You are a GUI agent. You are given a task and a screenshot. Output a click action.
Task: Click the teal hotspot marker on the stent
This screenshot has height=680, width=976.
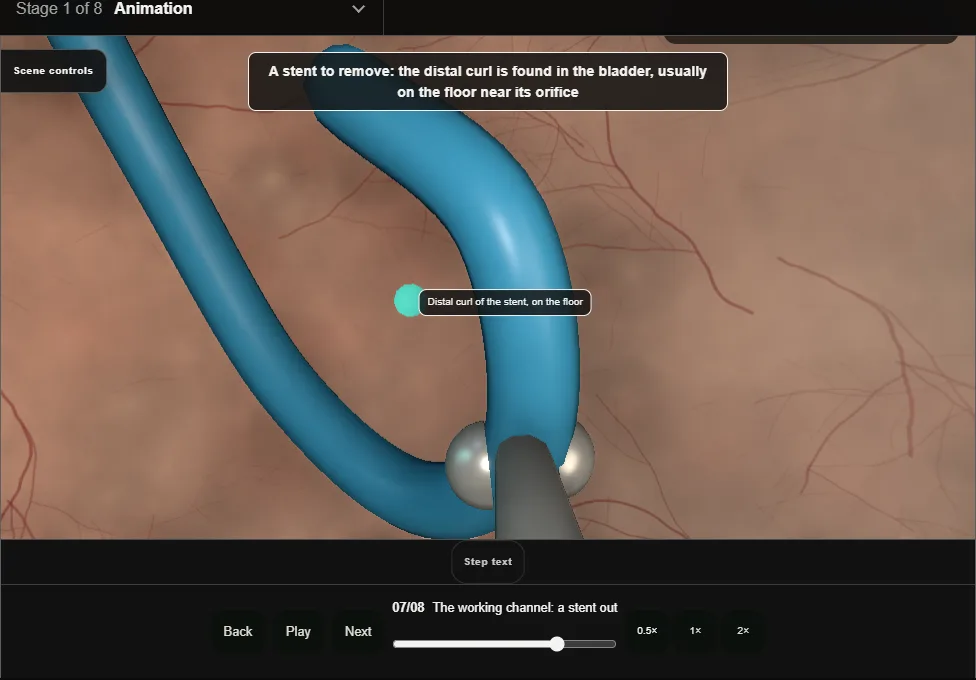point(408,301)
